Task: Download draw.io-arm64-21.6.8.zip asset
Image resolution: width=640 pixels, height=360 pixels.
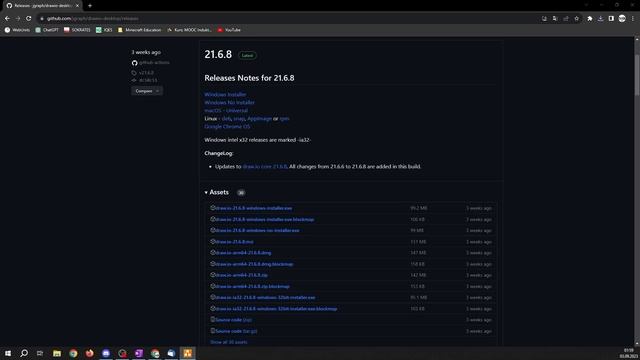Action: click(x=242, y=275)
